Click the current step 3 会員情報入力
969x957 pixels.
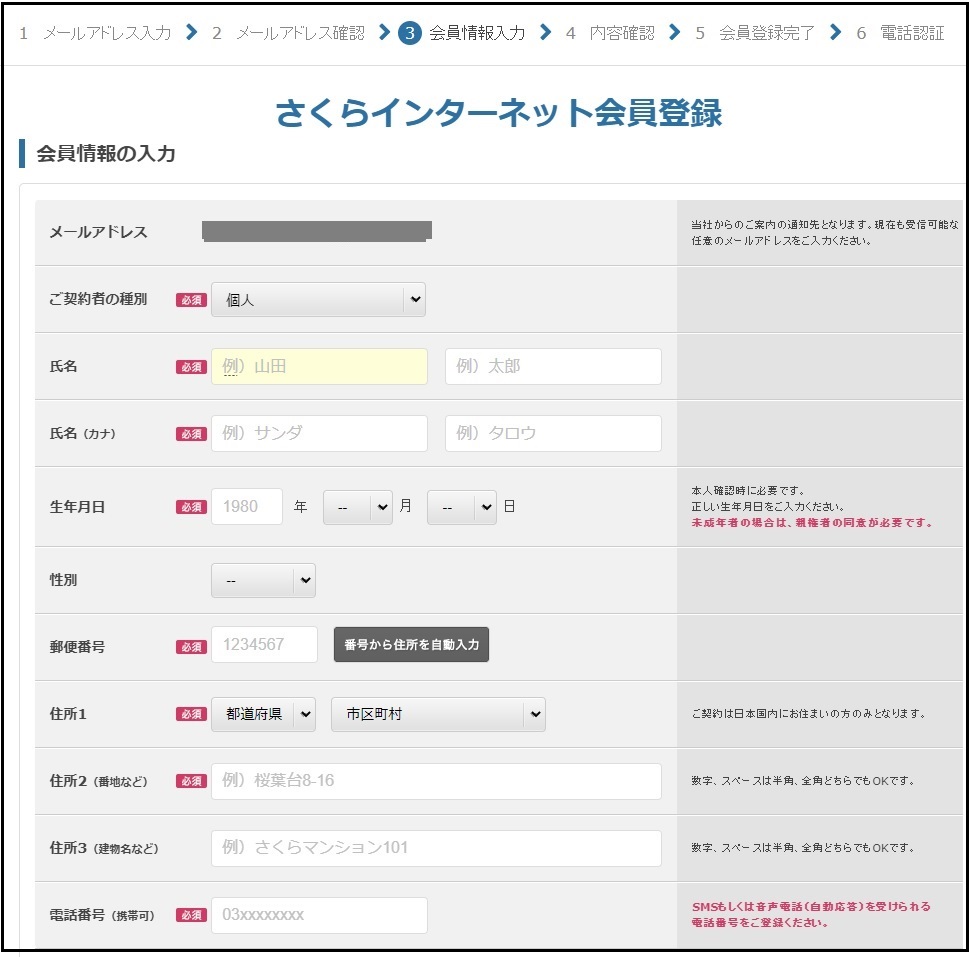(x=462, y=33)
